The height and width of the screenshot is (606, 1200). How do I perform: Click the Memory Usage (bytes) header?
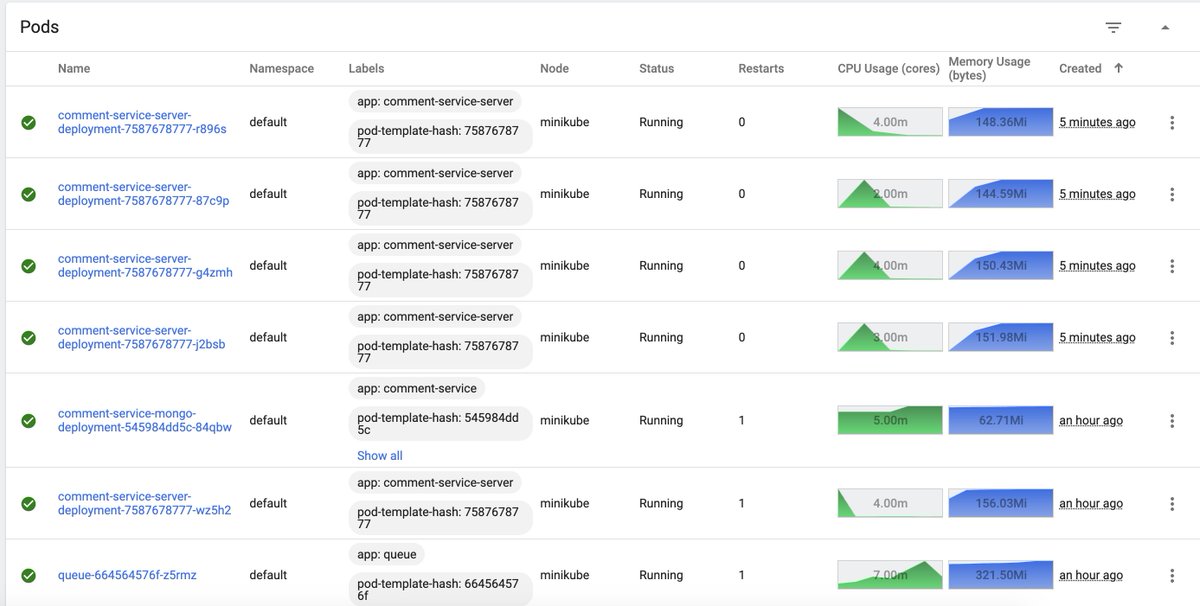(989, 68)
